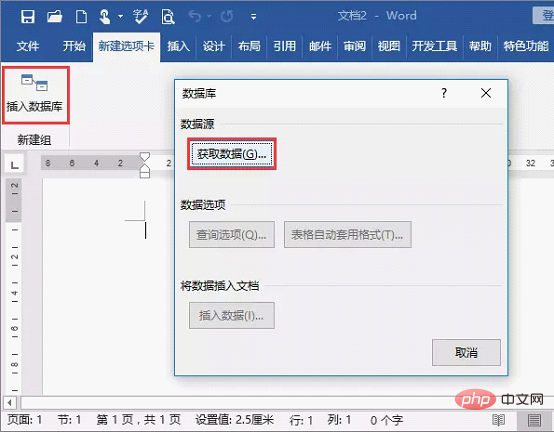Close the 数据库 dialog
Viewport: 554px width, 432px height.
486,93
